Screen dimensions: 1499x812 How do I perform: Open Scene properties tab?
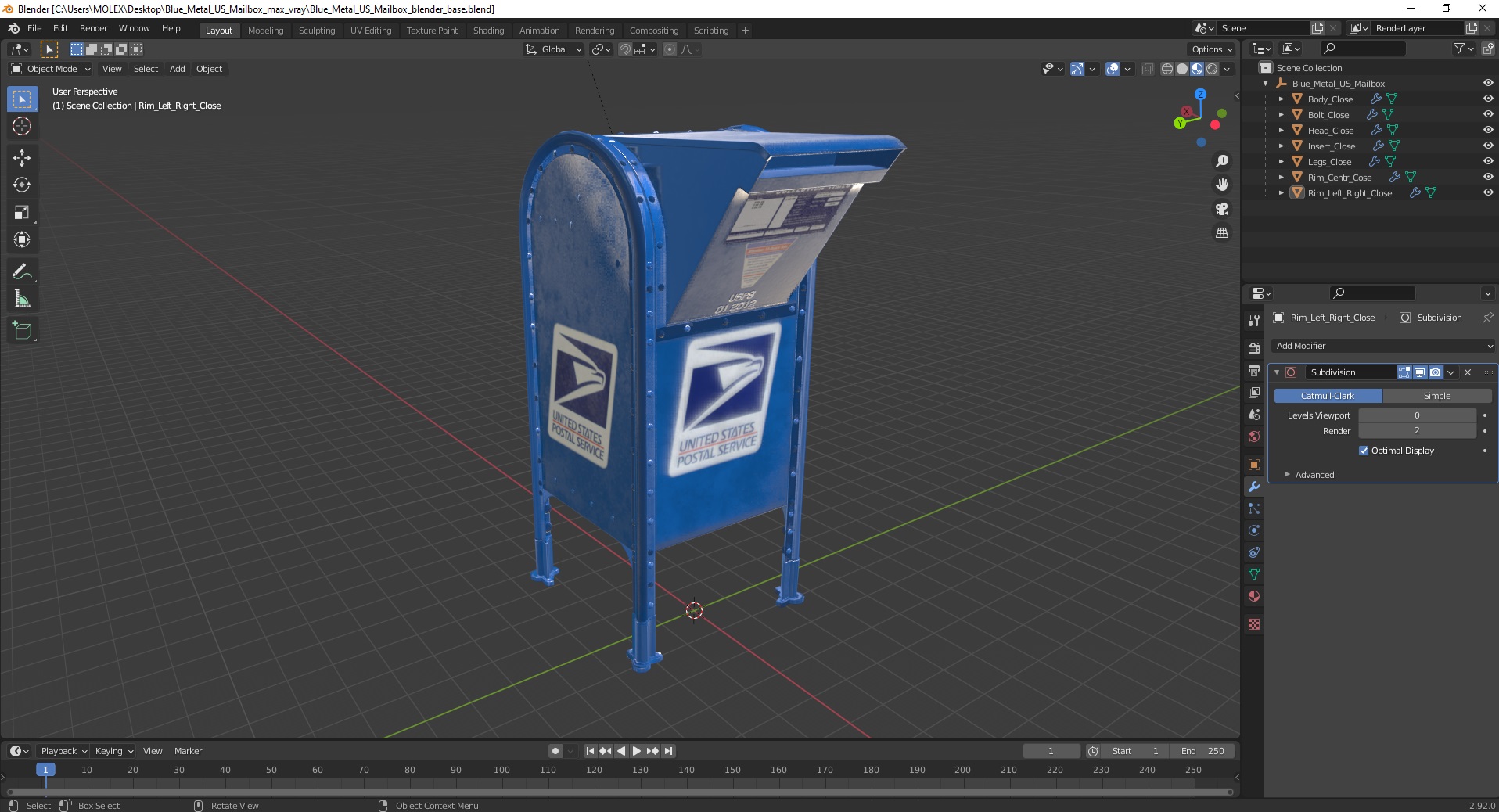(1254, 414)
